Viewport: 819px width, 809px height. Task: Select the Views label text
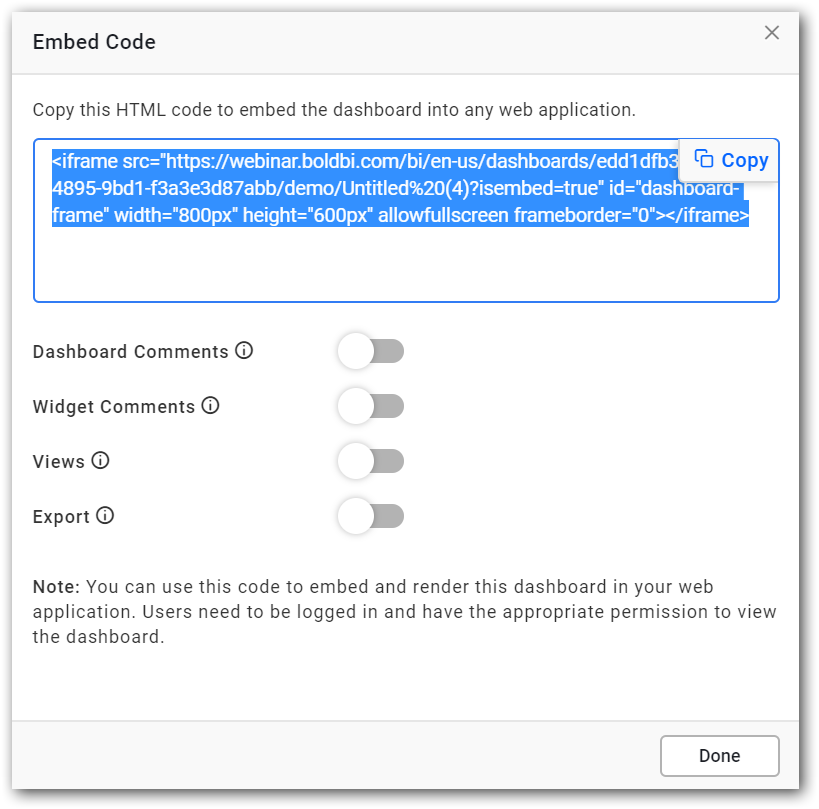(59, 462)
